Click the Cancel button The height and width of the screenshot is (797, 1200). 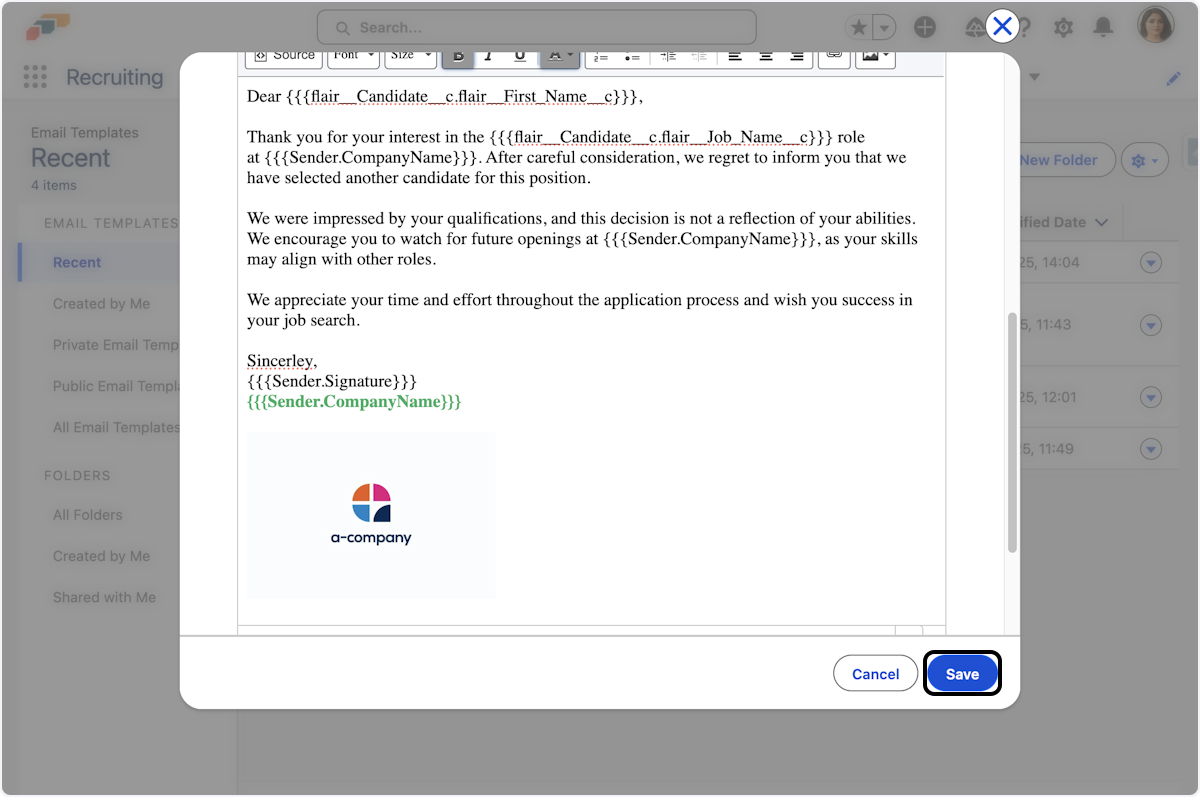point(875,674)
